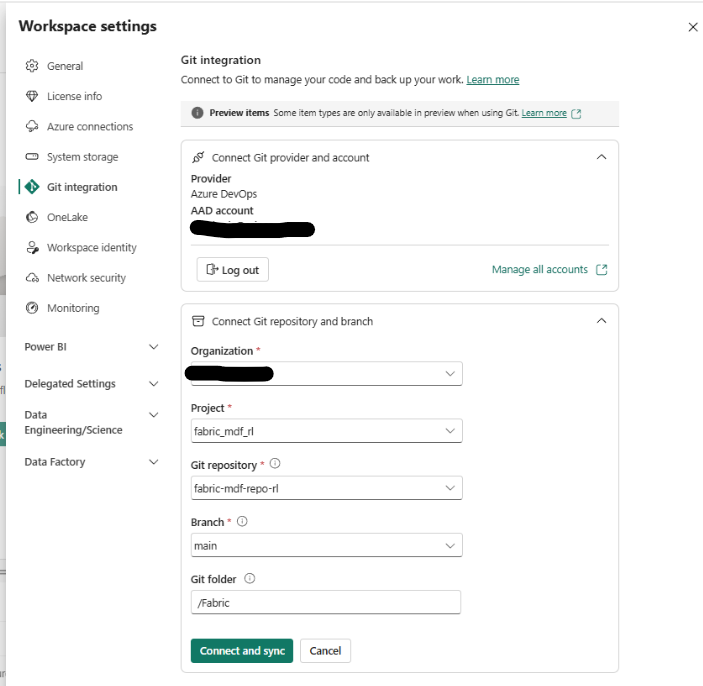This screenshot has height=686, width=703.
Task: Click the info icon beside Preview items
Action: (x=197, y=113)
